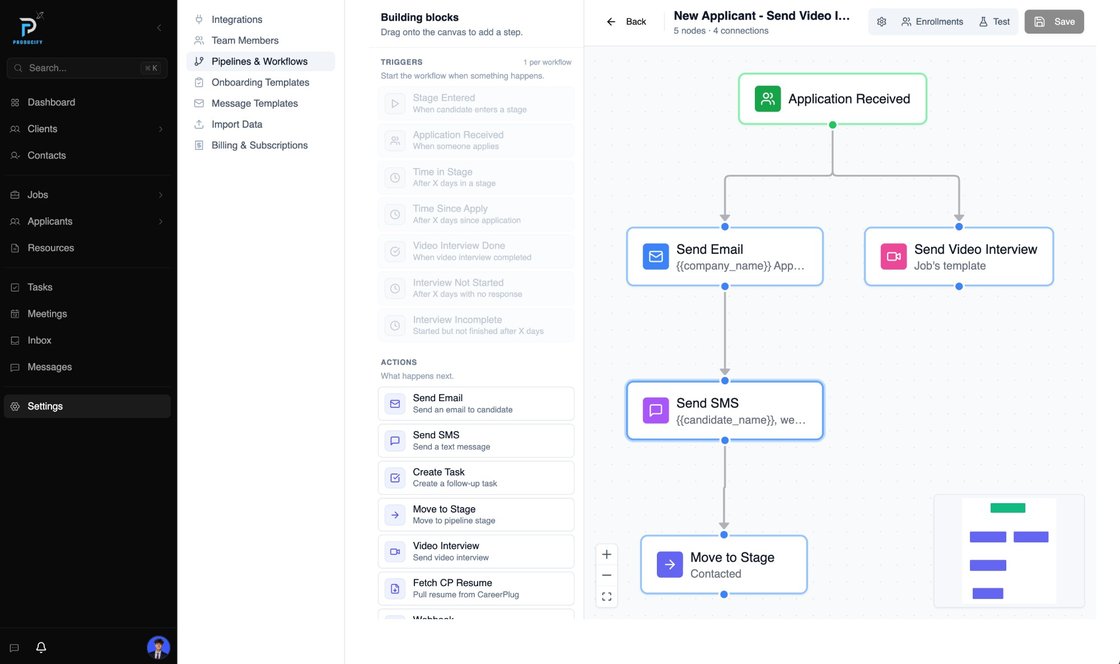Select the Send Email canvas node
This screenshot has width=1120, height=664.
point(725,256)
